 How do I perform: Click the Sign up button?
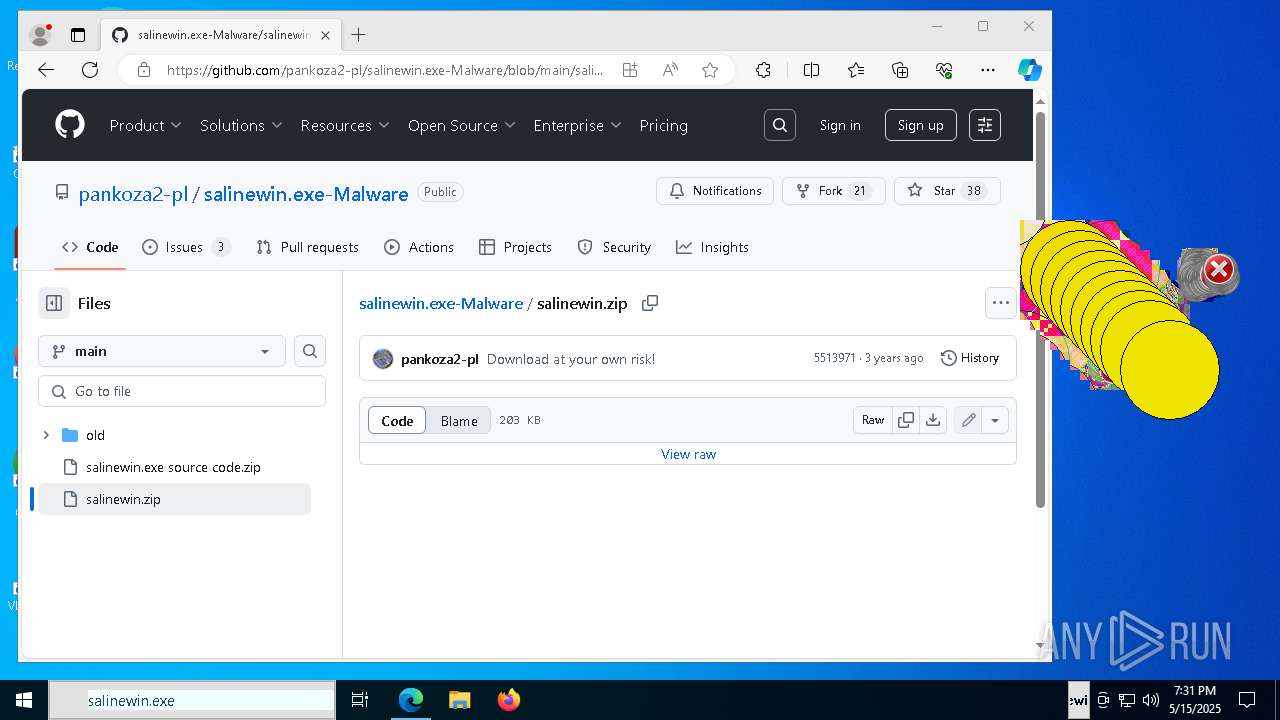click(920, 125)
